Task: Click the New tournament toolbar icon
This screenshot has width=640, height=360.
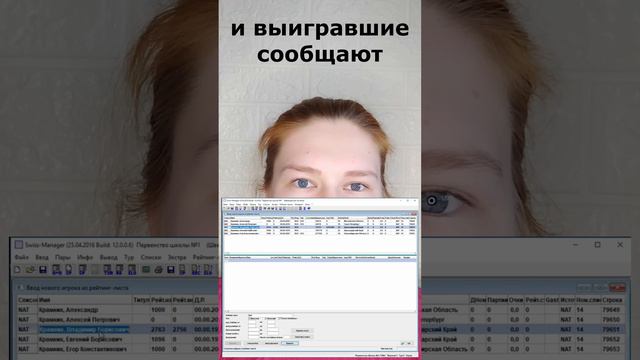Action: 18,270
